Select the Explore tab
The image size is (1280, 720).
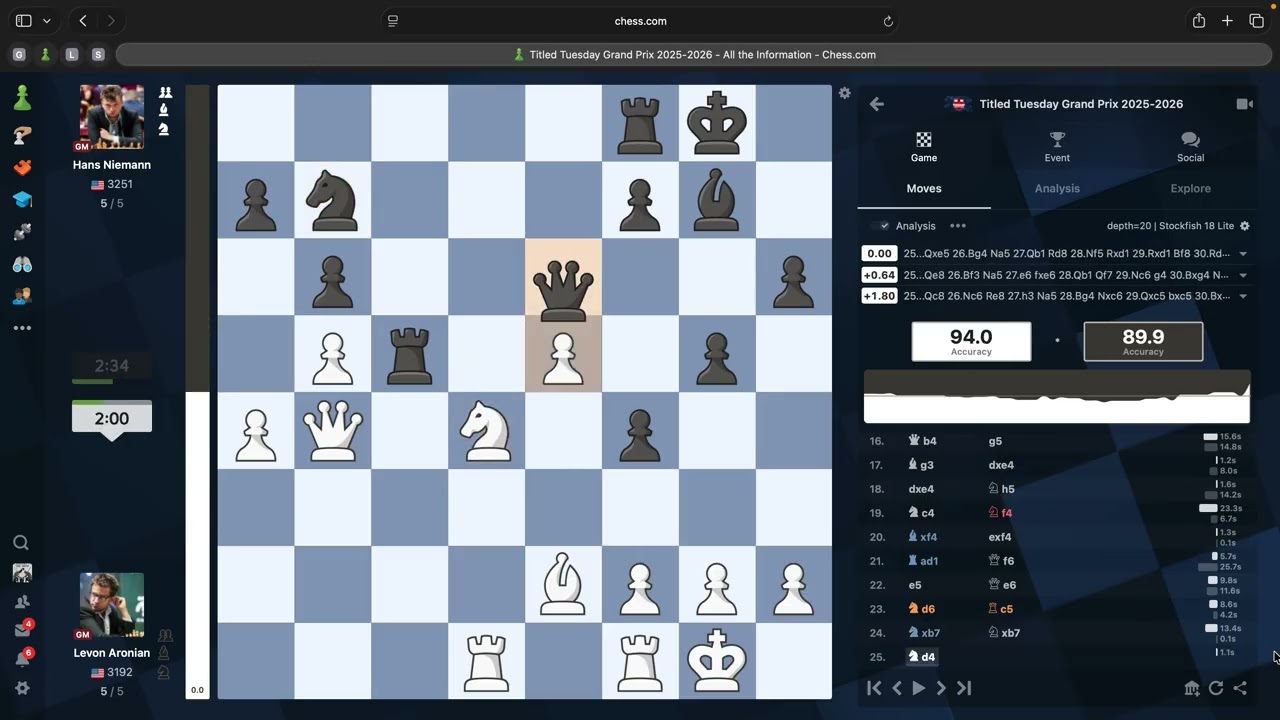click(x=1190, y=188)
